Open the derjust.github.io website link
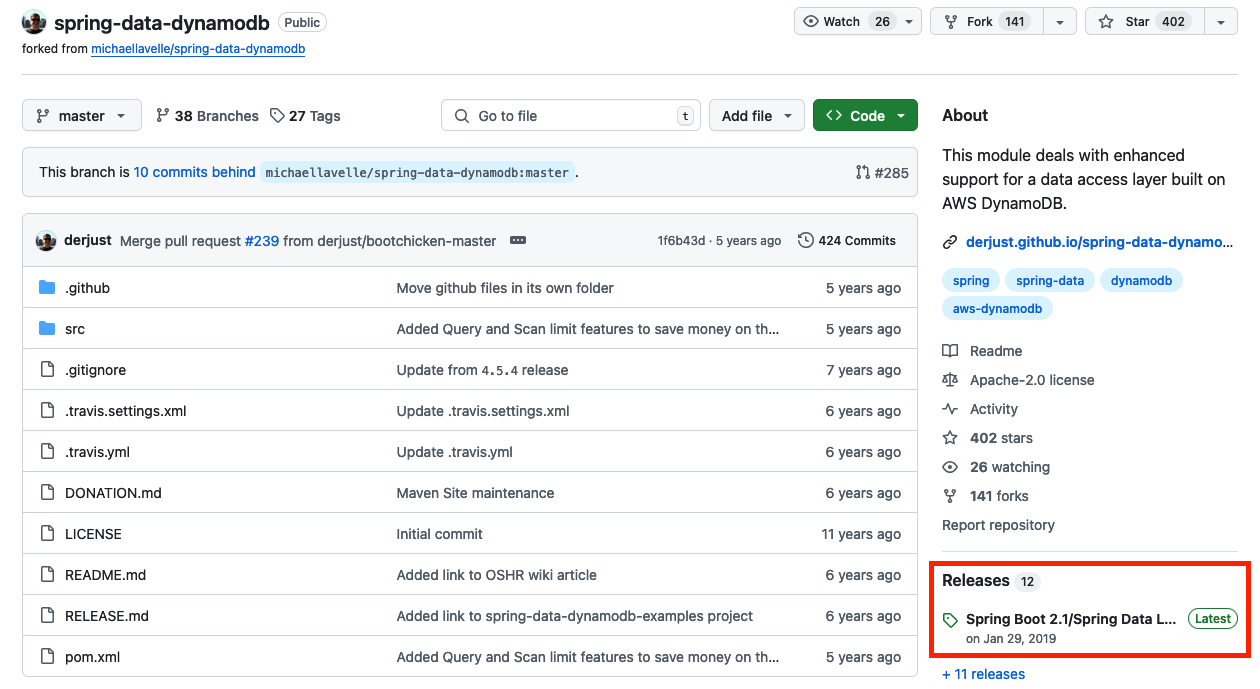The image size is (1260, 689). click(x=1099, y=242)
